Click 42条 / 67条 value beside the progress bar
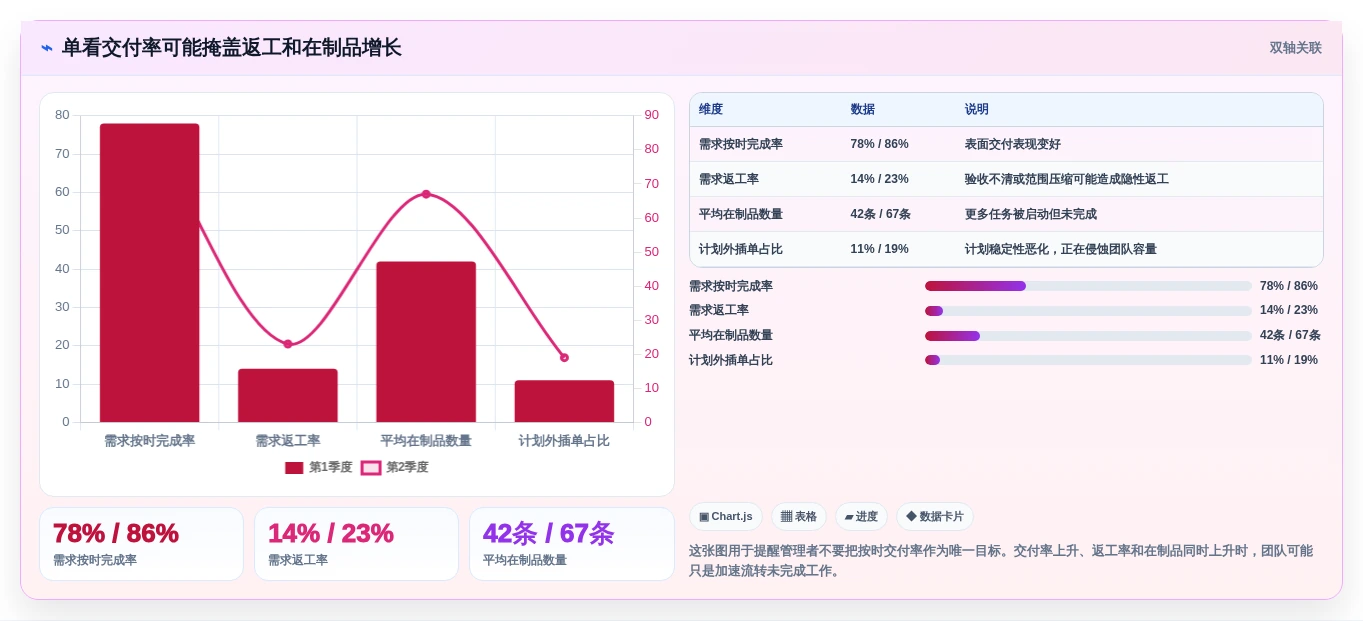Screen dimensions: 1363x621 coord(1290,336)
